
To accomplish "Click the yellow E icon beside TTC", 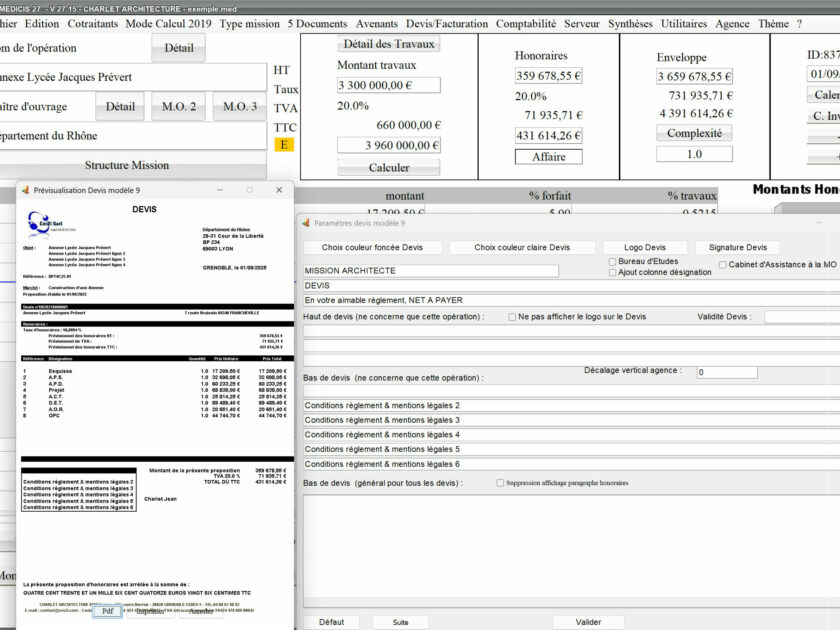I will pyautogui.click(x=283, y=144).
